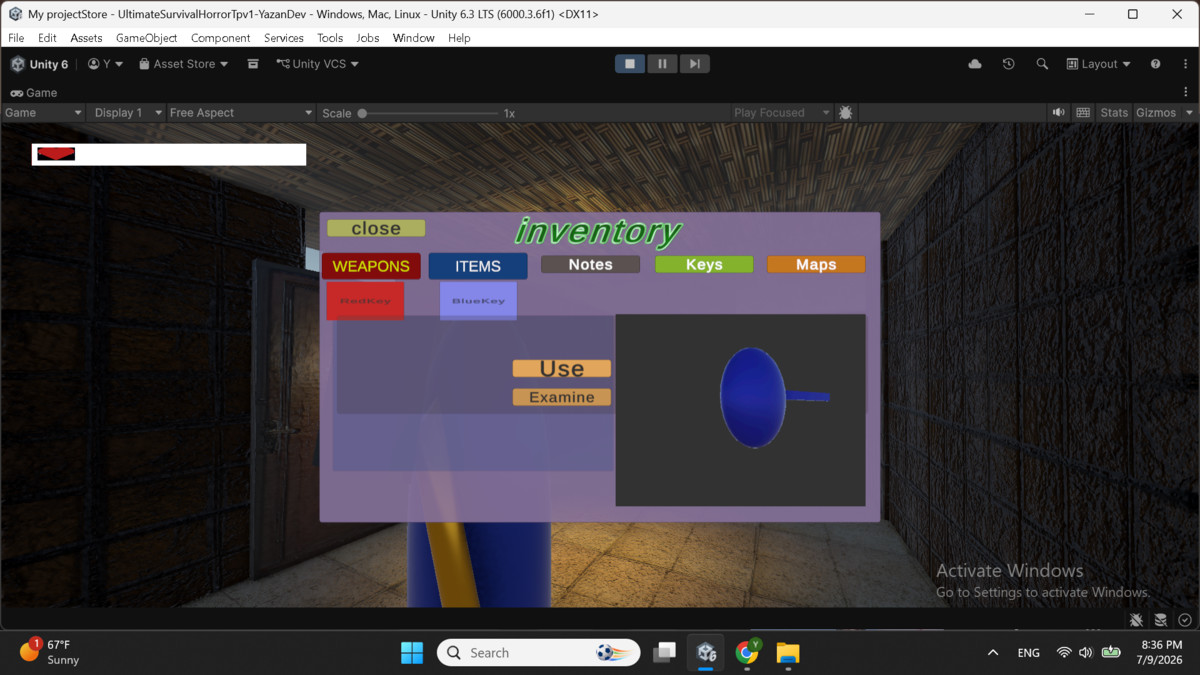Select the Keys inventory category

tap(704, 265)
